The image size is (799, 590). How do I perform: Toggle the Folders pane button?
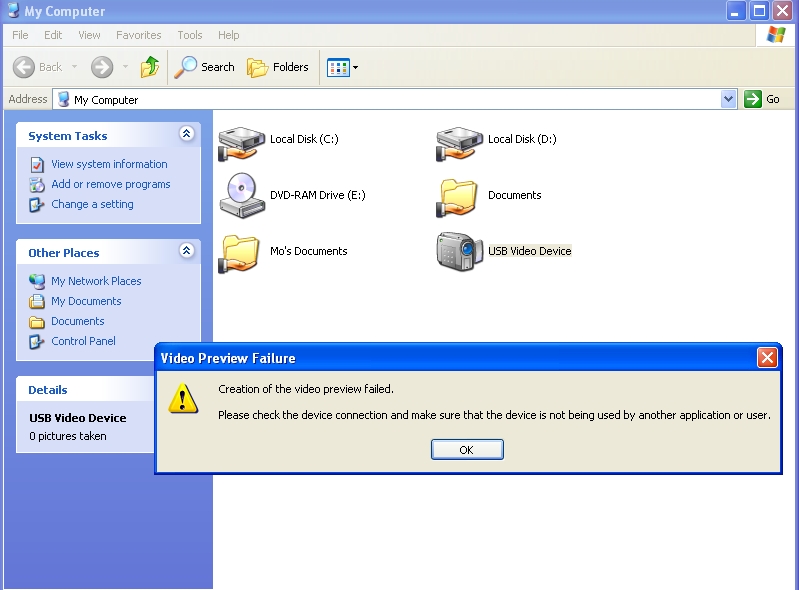(x=278, y=67)
